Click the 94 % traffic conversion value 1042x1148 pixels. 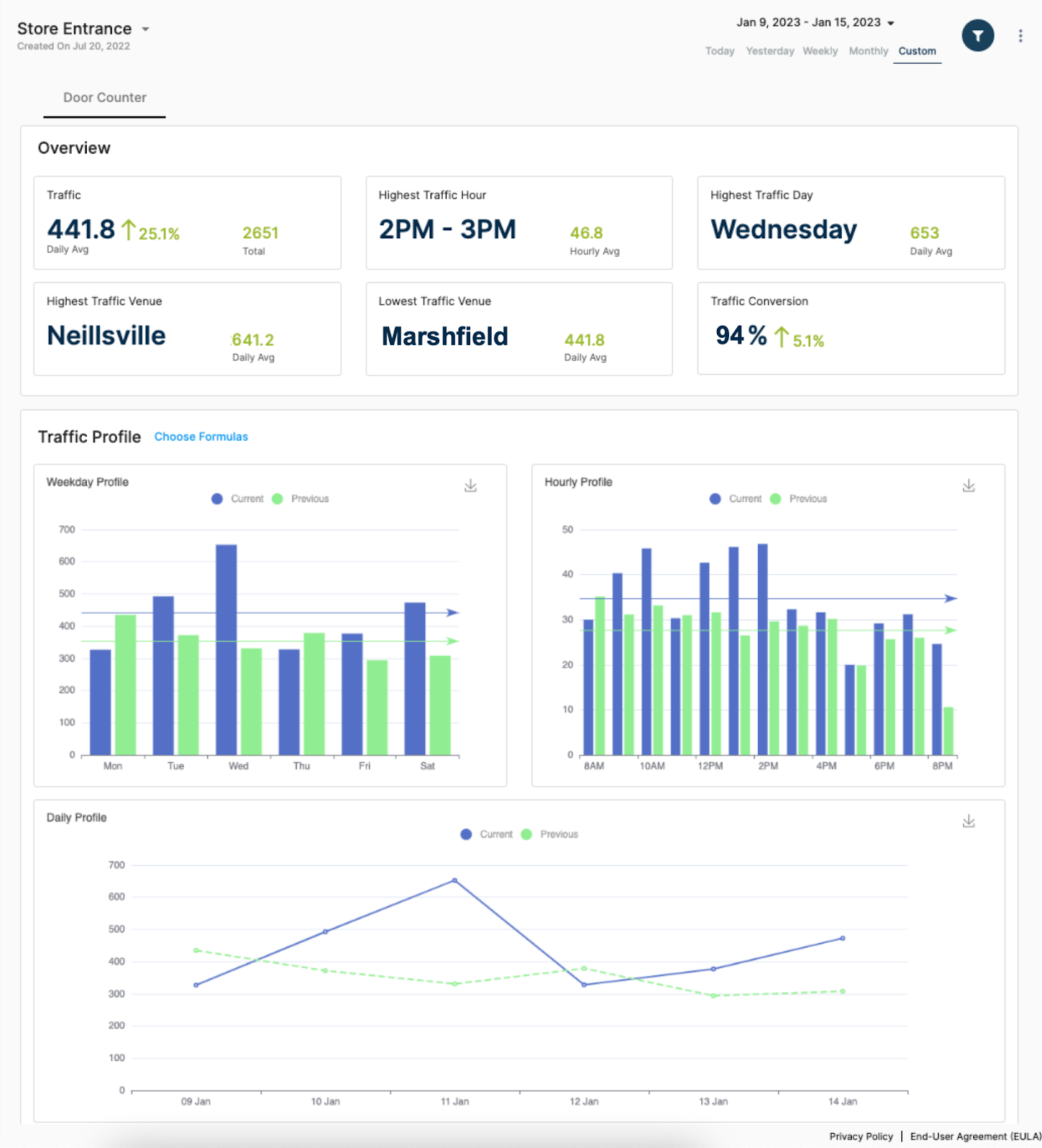coord(741,335)
